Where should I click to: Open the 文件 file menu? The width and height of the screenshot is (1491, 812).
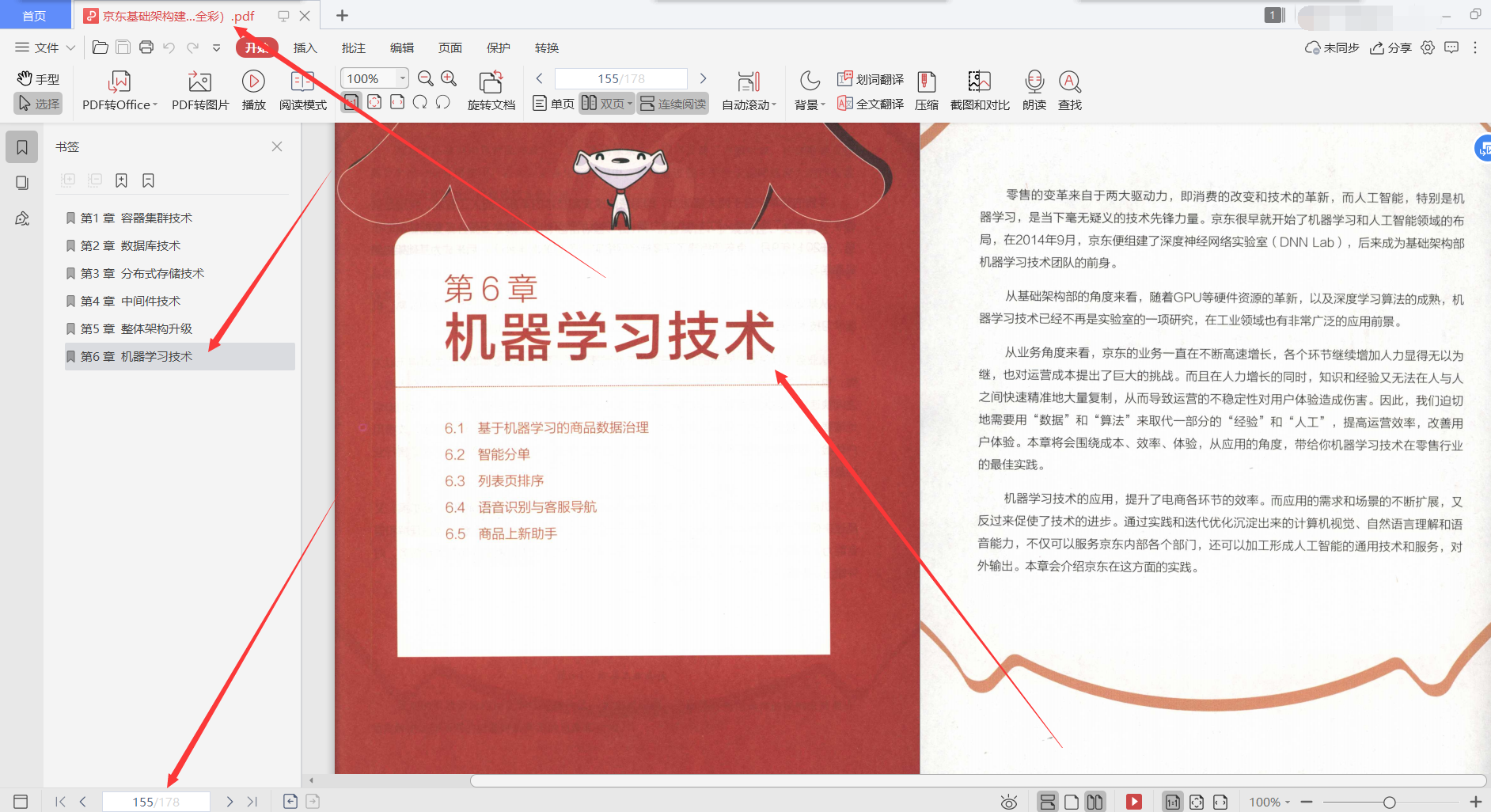(x=45, y=47)
